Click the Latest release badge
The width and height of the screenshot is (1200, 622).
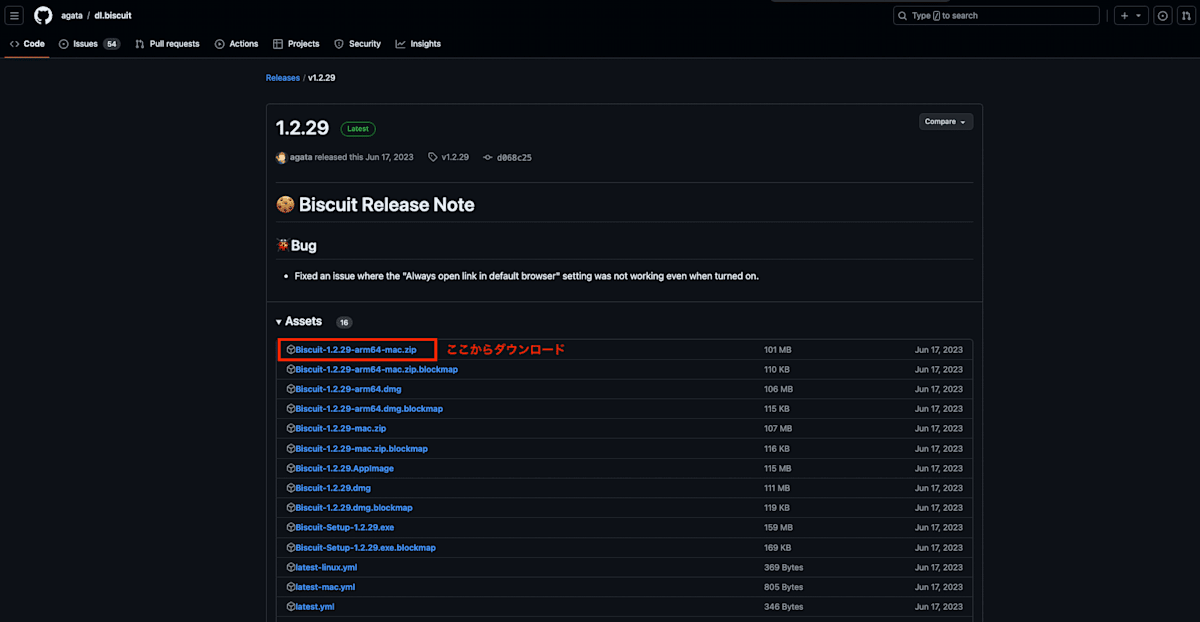[358, 129]
